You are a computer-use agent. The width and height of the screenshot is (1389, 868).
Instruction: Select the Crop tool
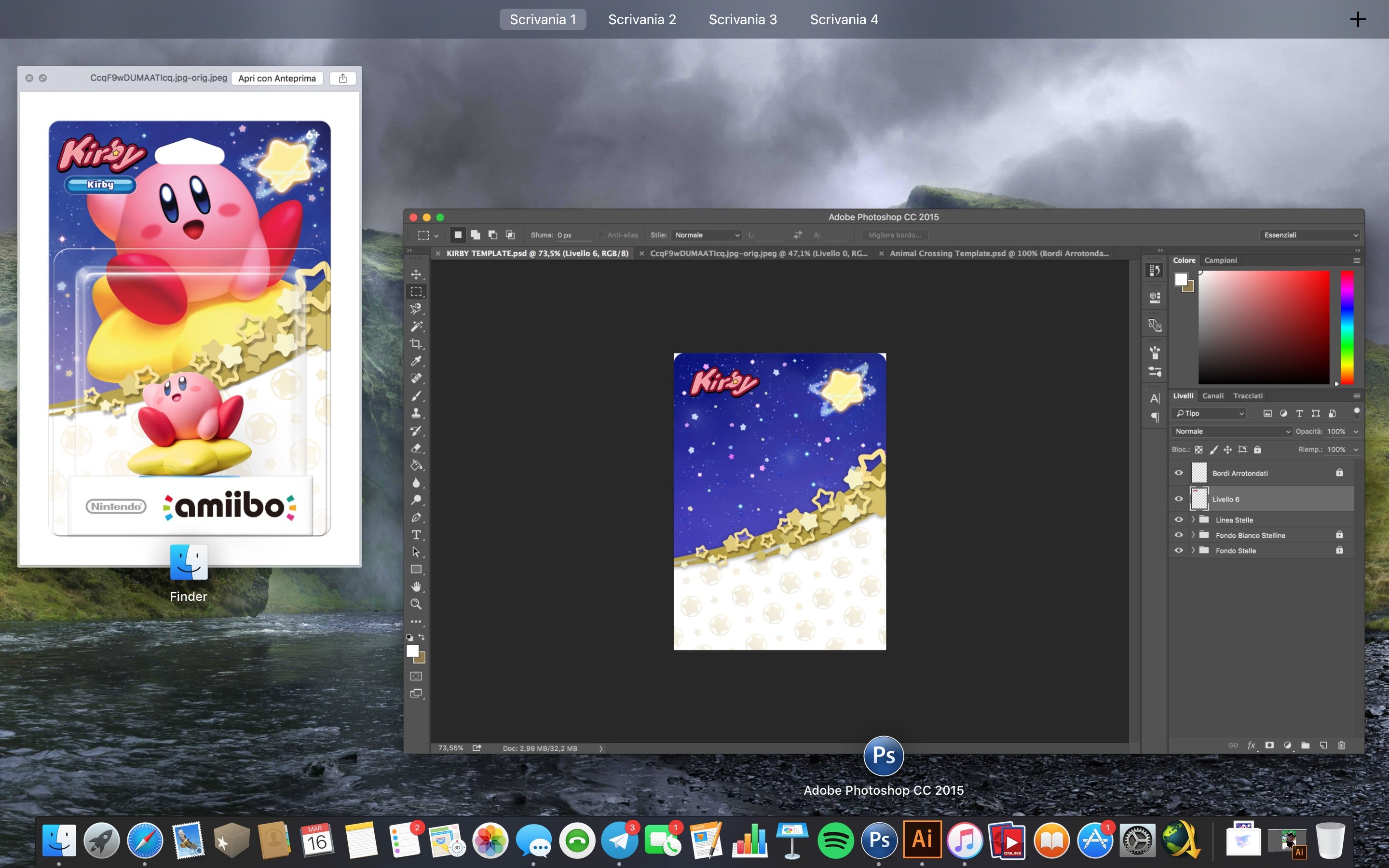416,344
